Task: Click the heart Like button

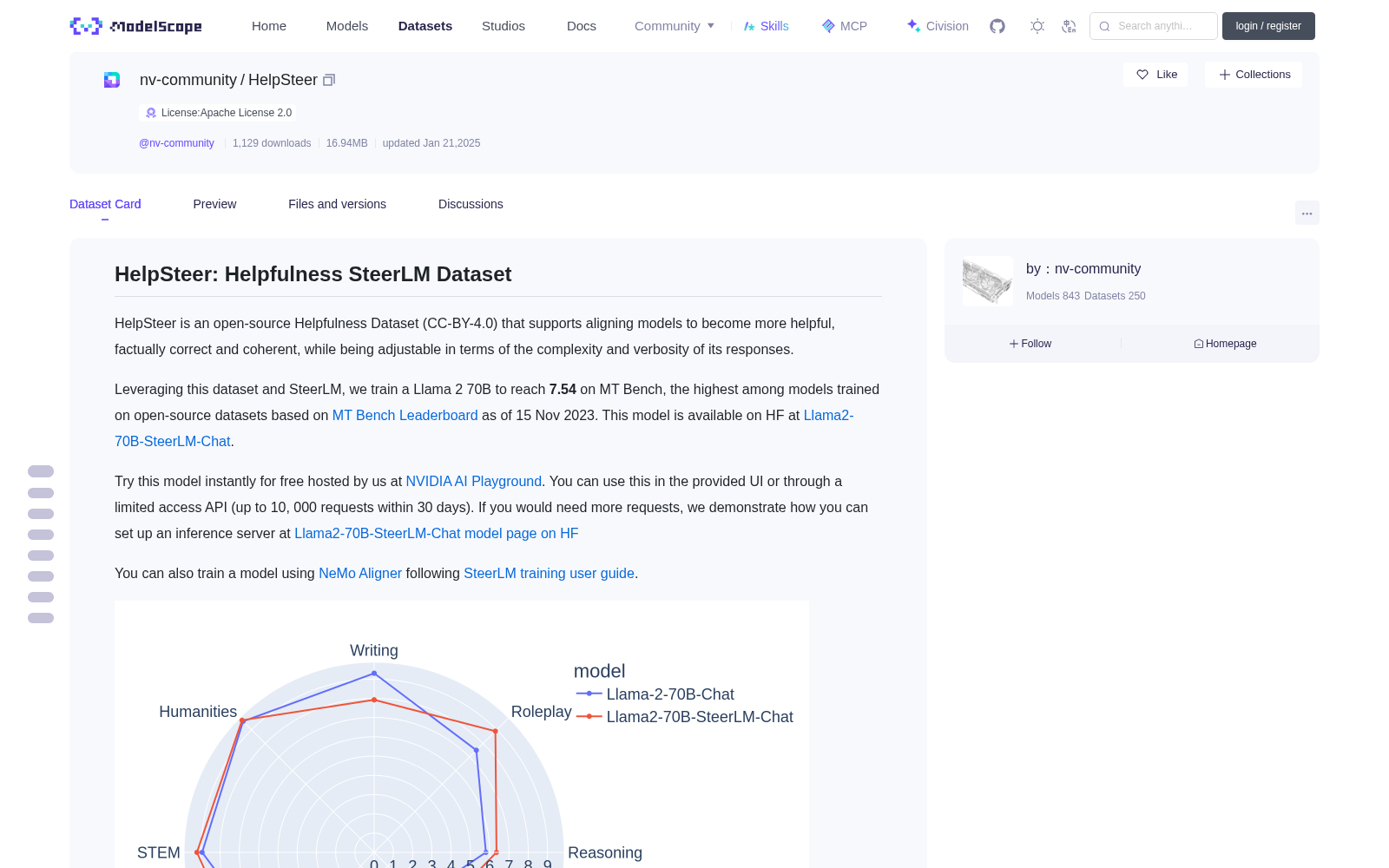Action: (1155, 75)
